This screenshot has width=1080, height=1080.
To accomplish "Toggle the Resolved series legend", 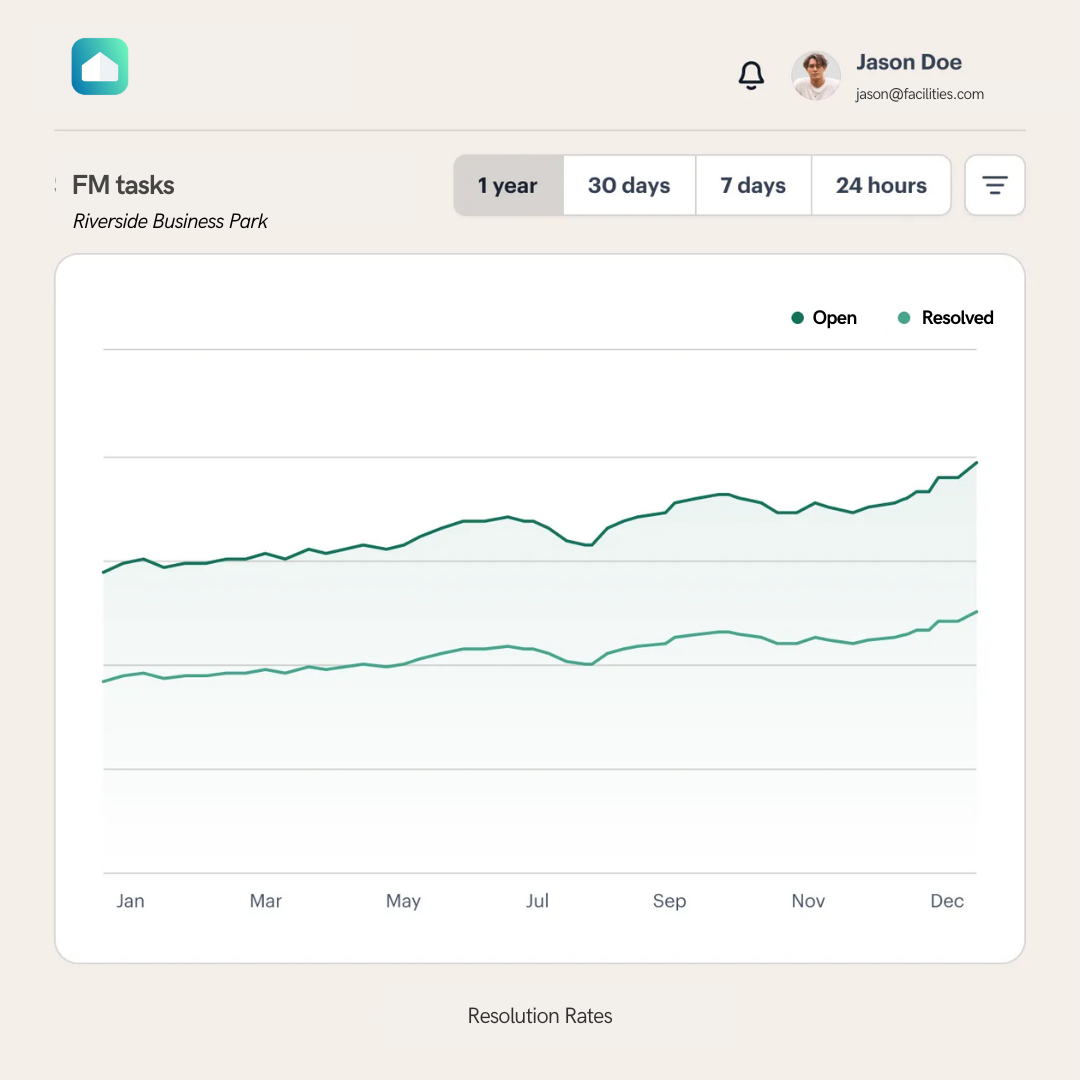I will 957,318.
